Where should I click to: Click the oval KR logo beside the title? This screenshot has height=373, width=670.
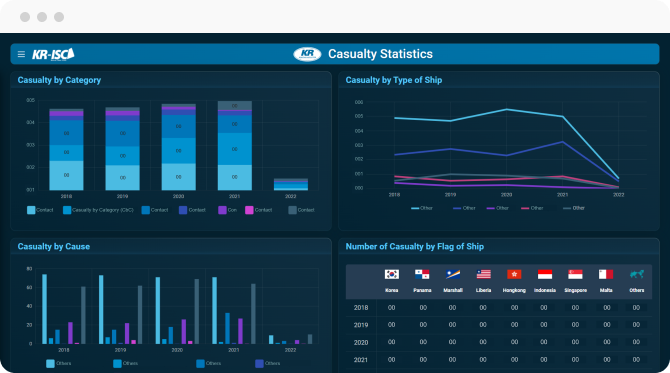coord(307,54)
